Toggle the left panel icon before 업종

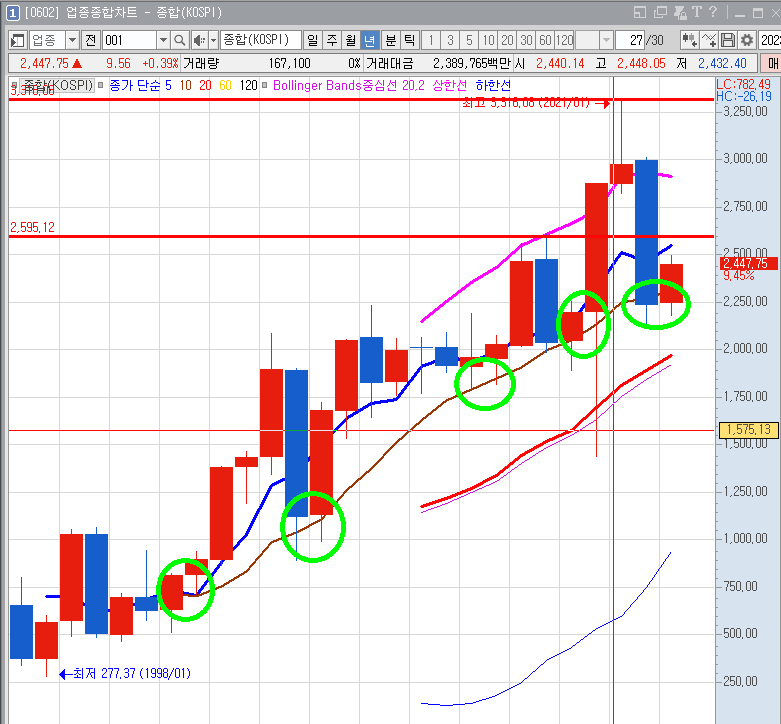[17, 40]
